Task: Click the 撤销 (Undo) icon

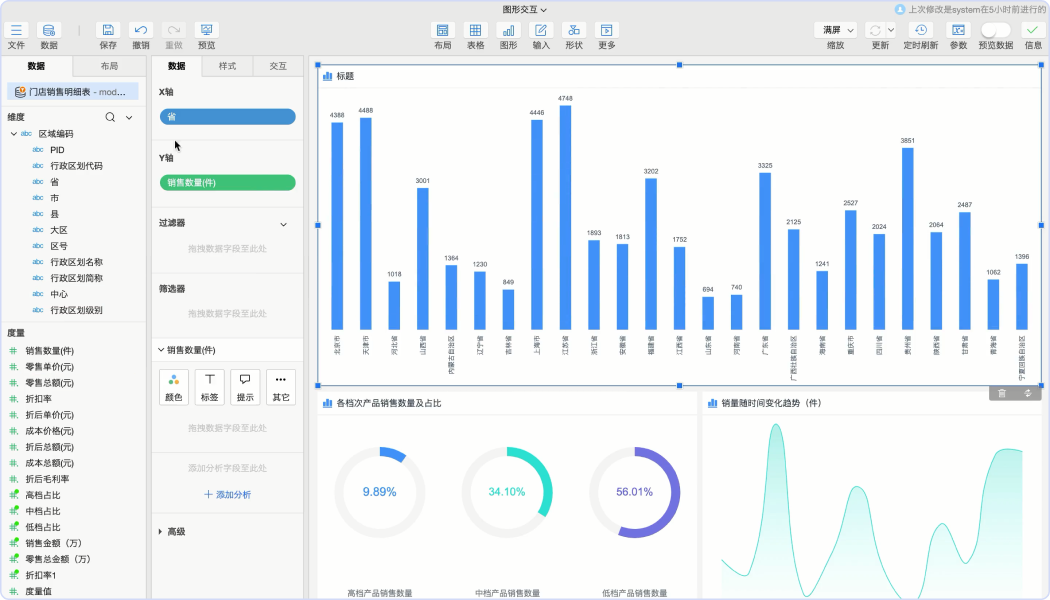Action: [x=141, y=31]
